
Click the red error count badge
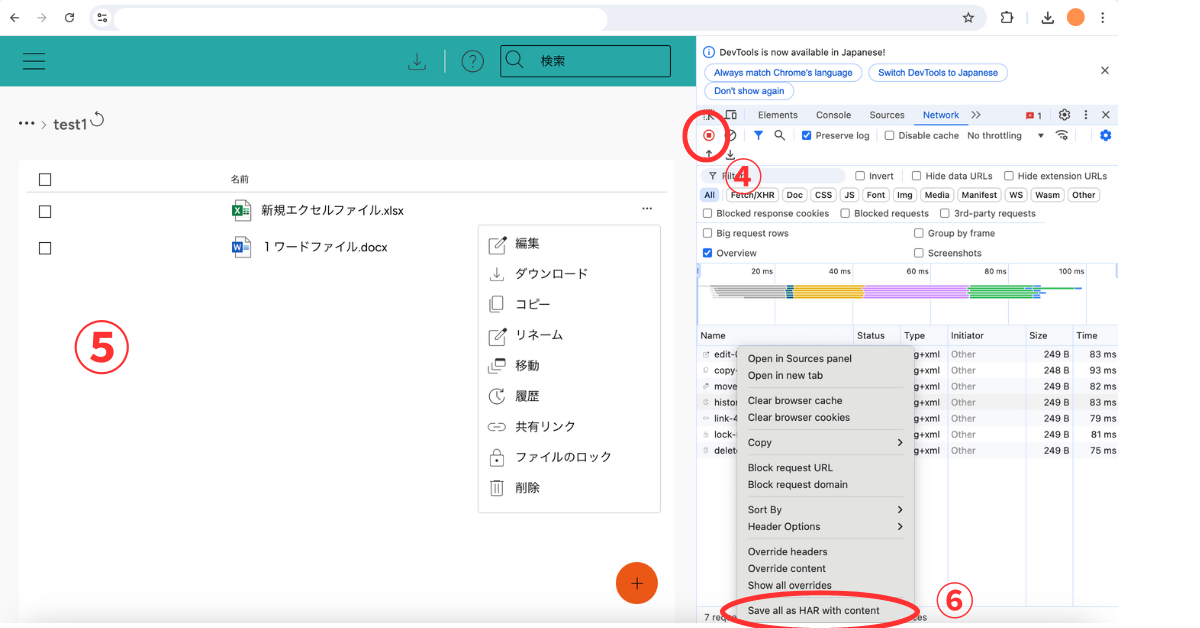1034,115
